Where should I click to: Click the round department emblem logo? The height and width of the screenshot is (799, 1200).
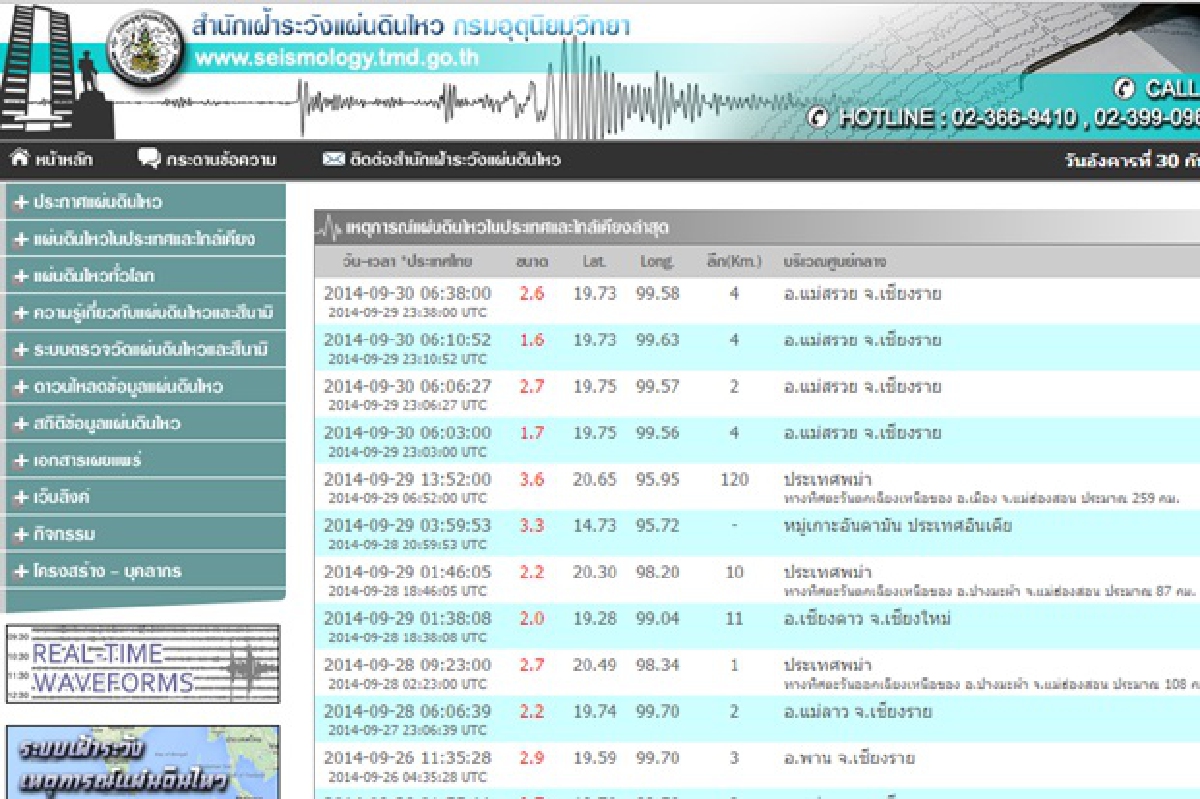(x=146, y=49)
